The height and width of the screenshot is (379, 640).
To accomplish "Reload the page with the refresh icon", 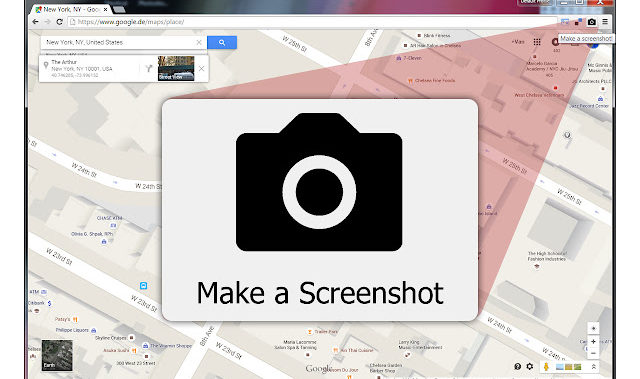I will (60, 22).
